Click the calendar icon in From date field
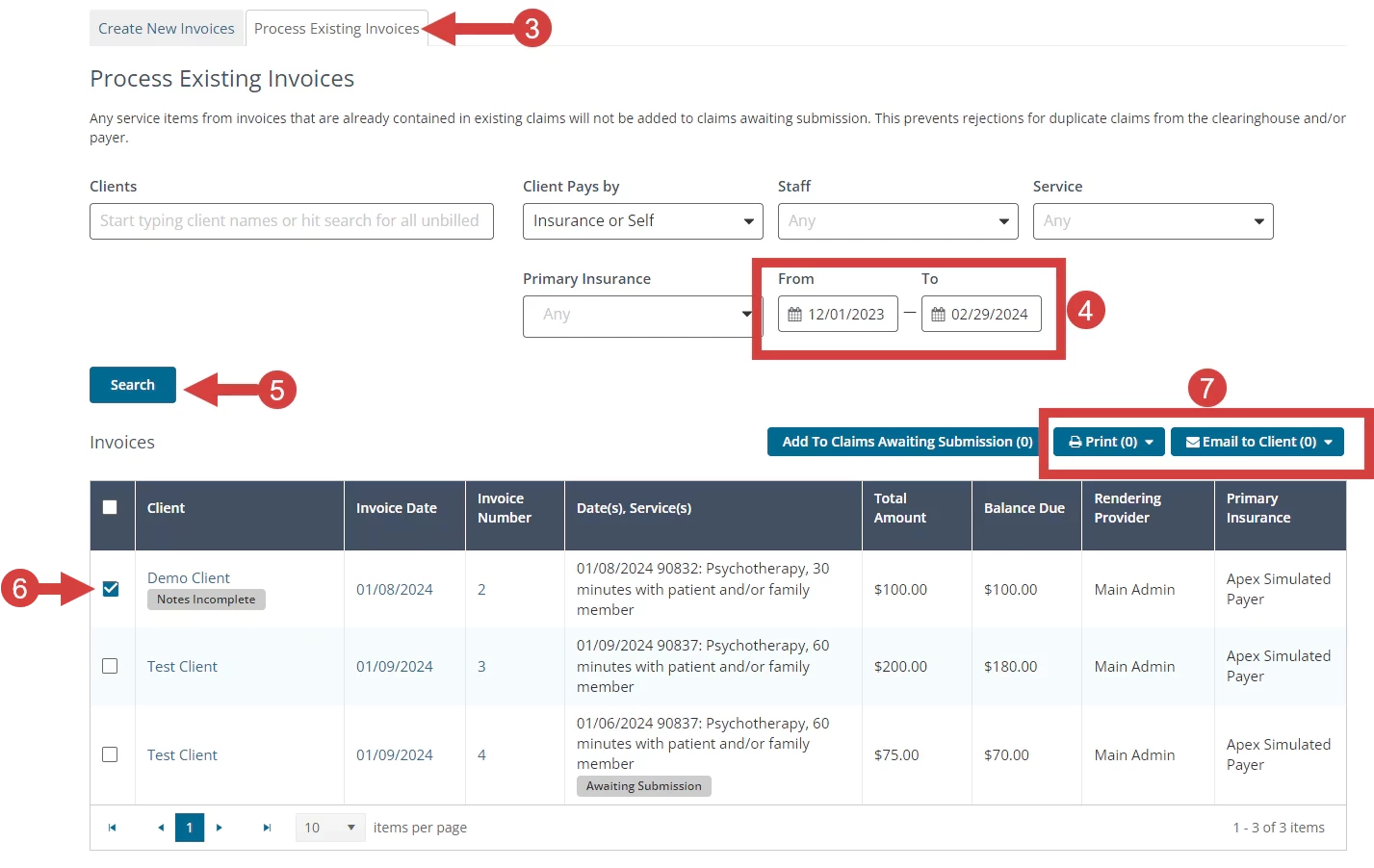The image size is (1374, 868). point(794,314)
